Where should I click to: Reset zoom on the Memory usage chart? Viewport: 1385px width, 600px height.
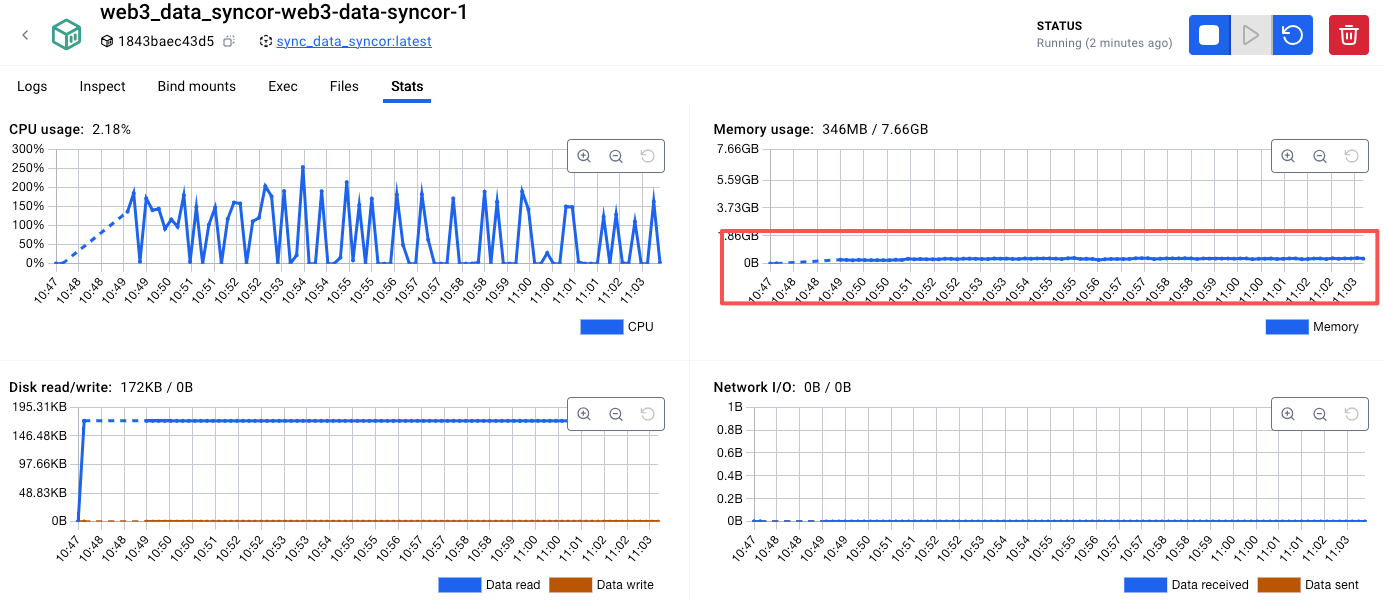pos(1352,156)
